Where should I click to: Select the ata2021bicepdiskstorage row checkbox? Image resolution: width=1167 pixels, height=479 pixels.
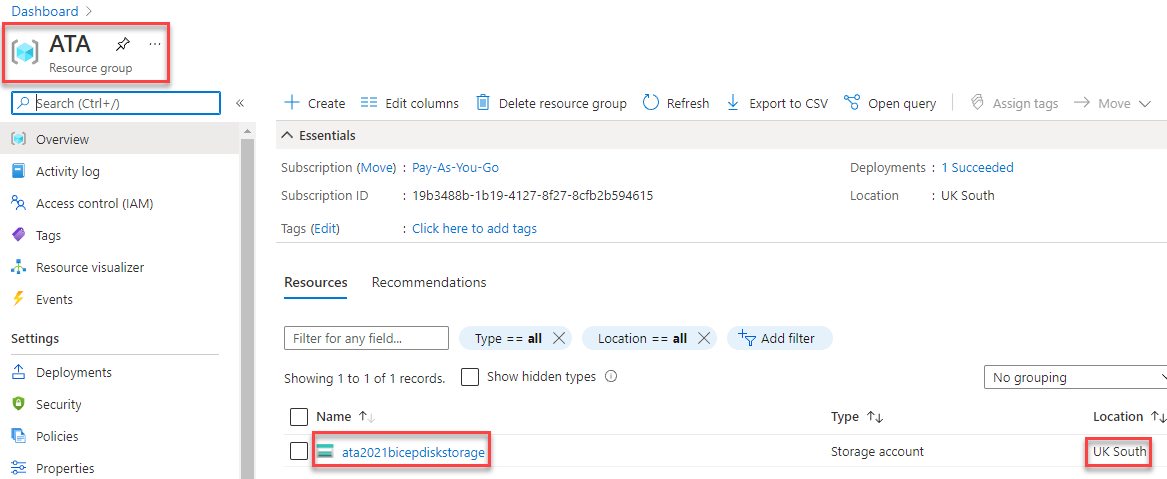[x=298, y=451]
